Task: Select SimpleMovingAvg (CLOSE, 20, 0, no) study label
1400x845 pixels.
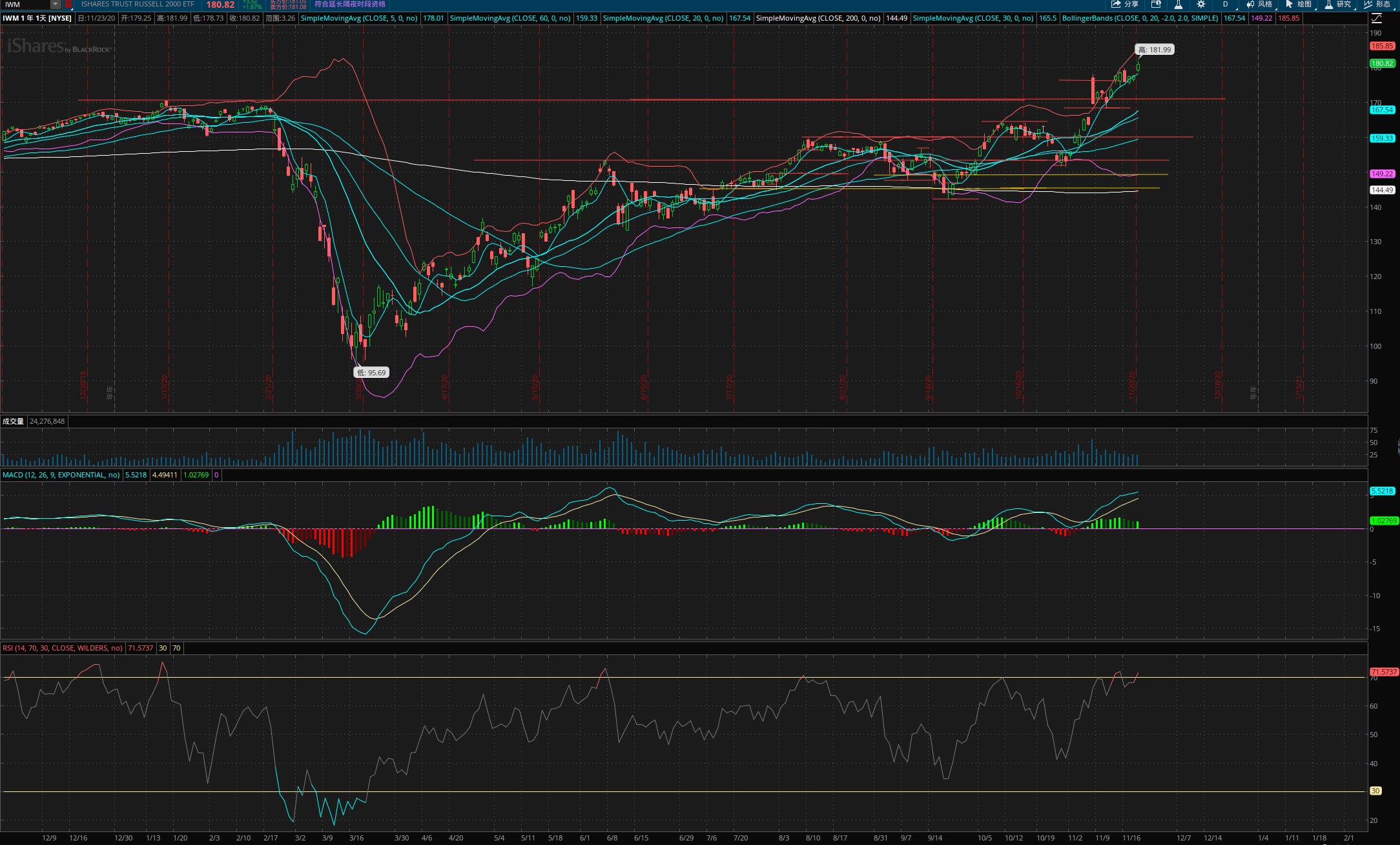Action: pyautogui.click(x=663, y=18)
